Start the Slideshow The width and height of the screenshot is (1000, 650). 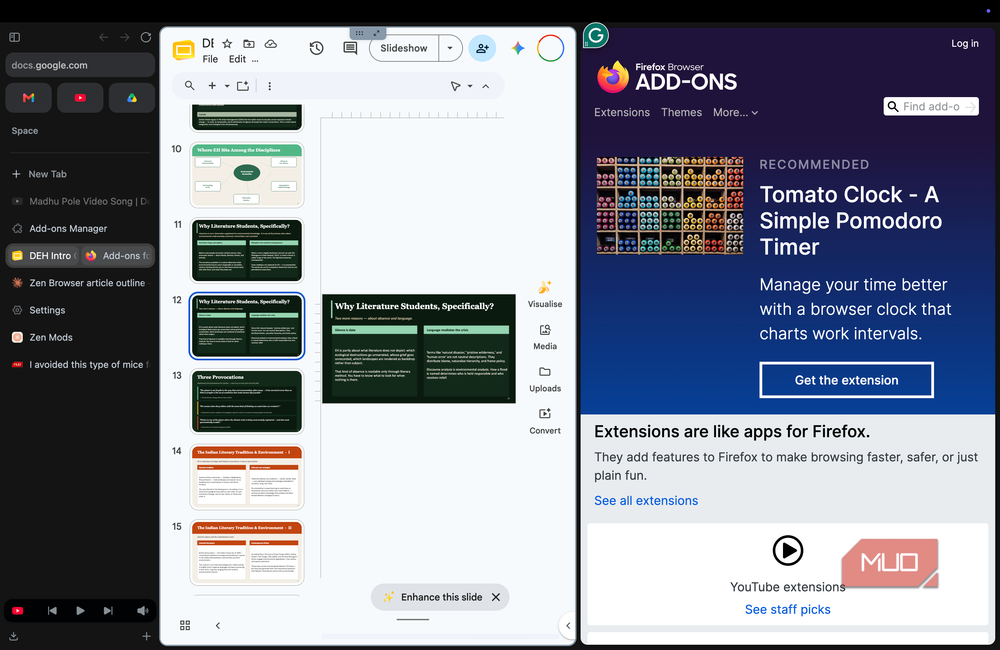[404, 48]
